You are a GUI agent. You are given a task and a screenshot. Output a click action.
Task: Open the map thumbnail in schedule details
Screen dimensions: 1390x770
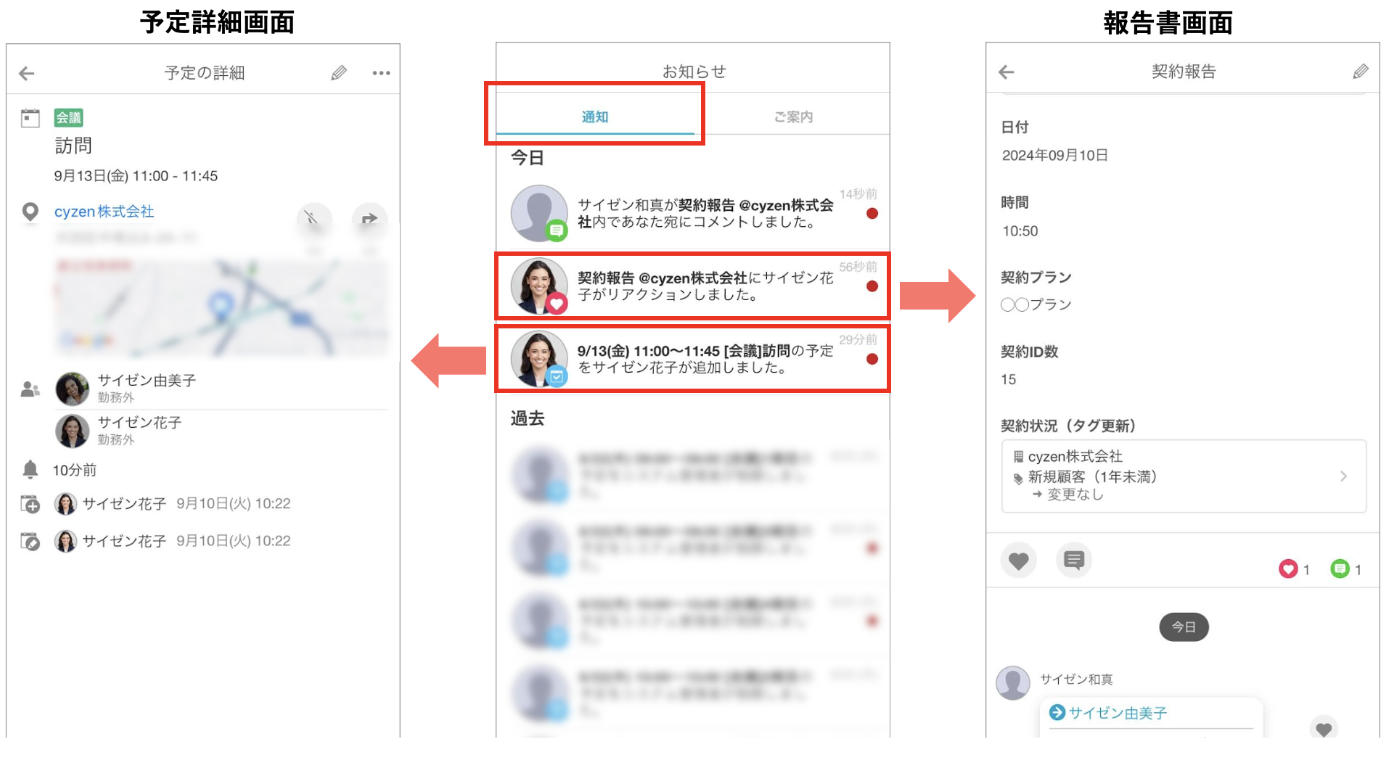click(x=221, y=306)
